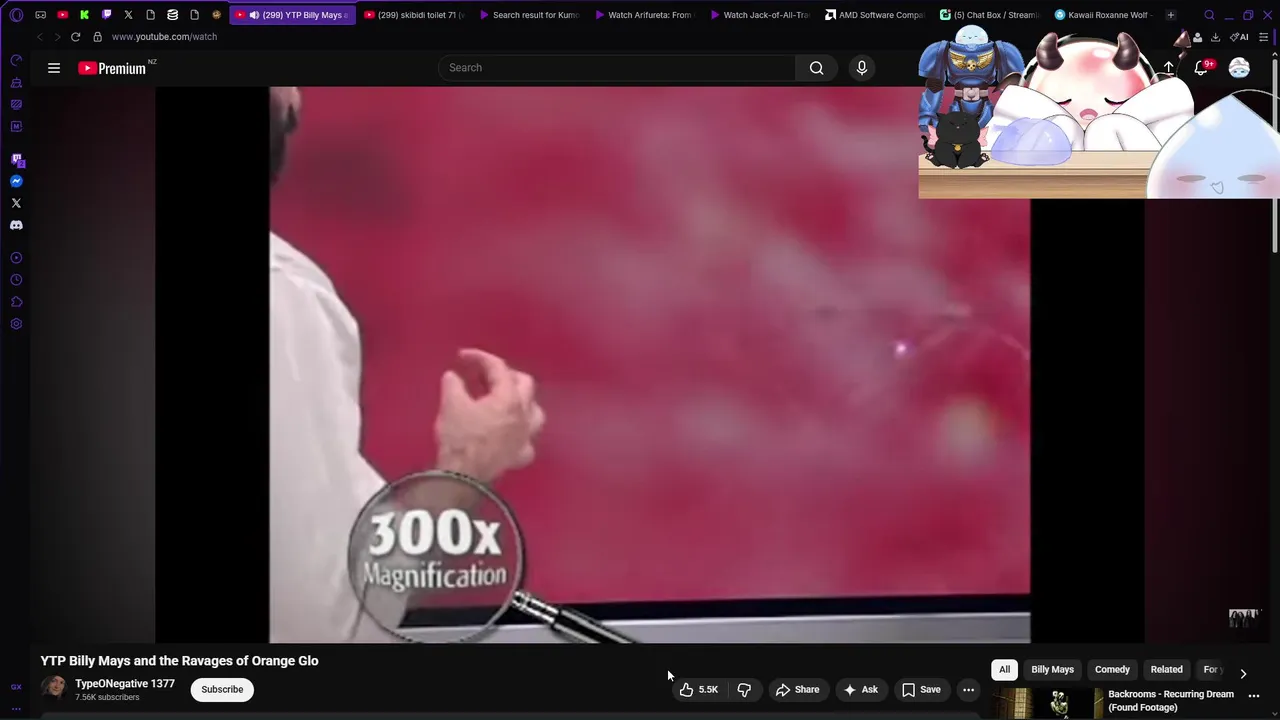View site security lock info
1280x720 pixels.
[97, 37]
